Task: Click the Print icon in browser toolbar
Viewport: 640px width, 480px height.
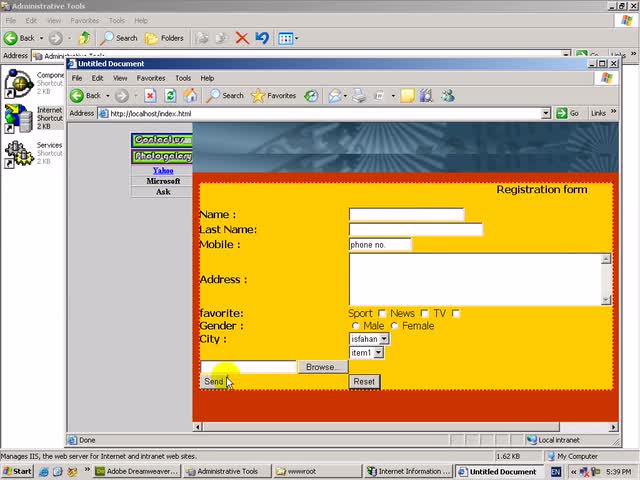Action: (x=360, y=96)
